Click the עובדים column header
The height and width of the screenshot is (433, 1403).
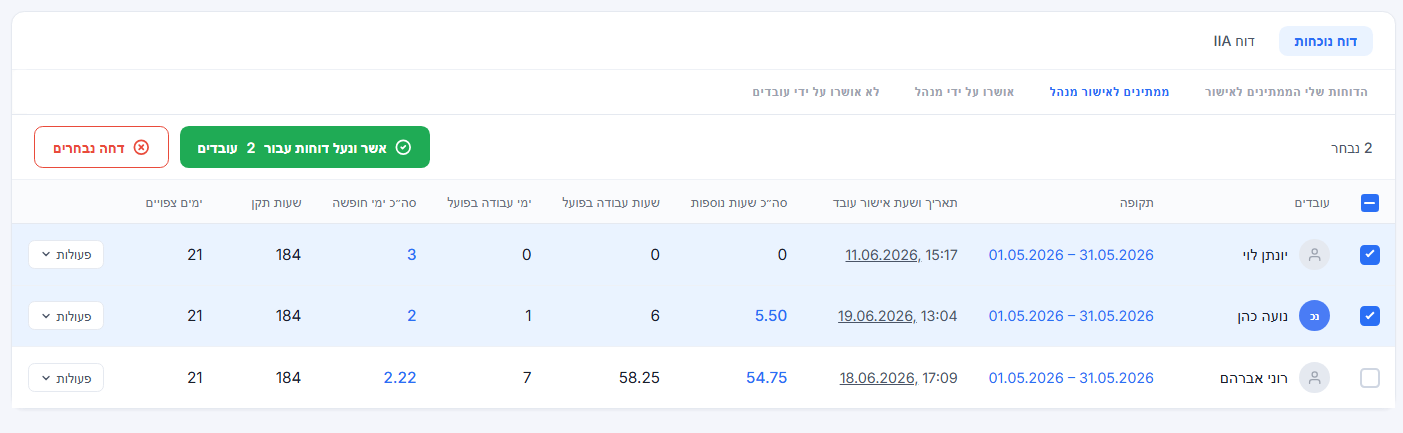[x=1310, y=203]
